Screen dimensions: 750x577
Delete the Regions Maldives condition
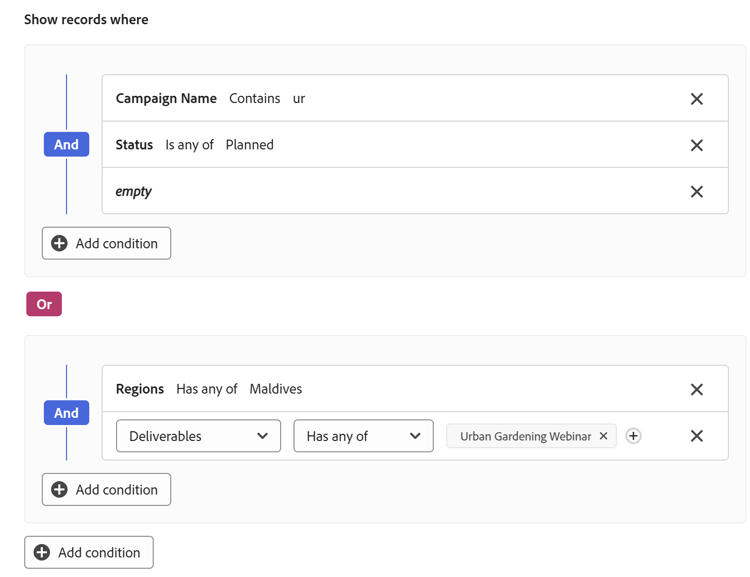click(x=697, y=389)
